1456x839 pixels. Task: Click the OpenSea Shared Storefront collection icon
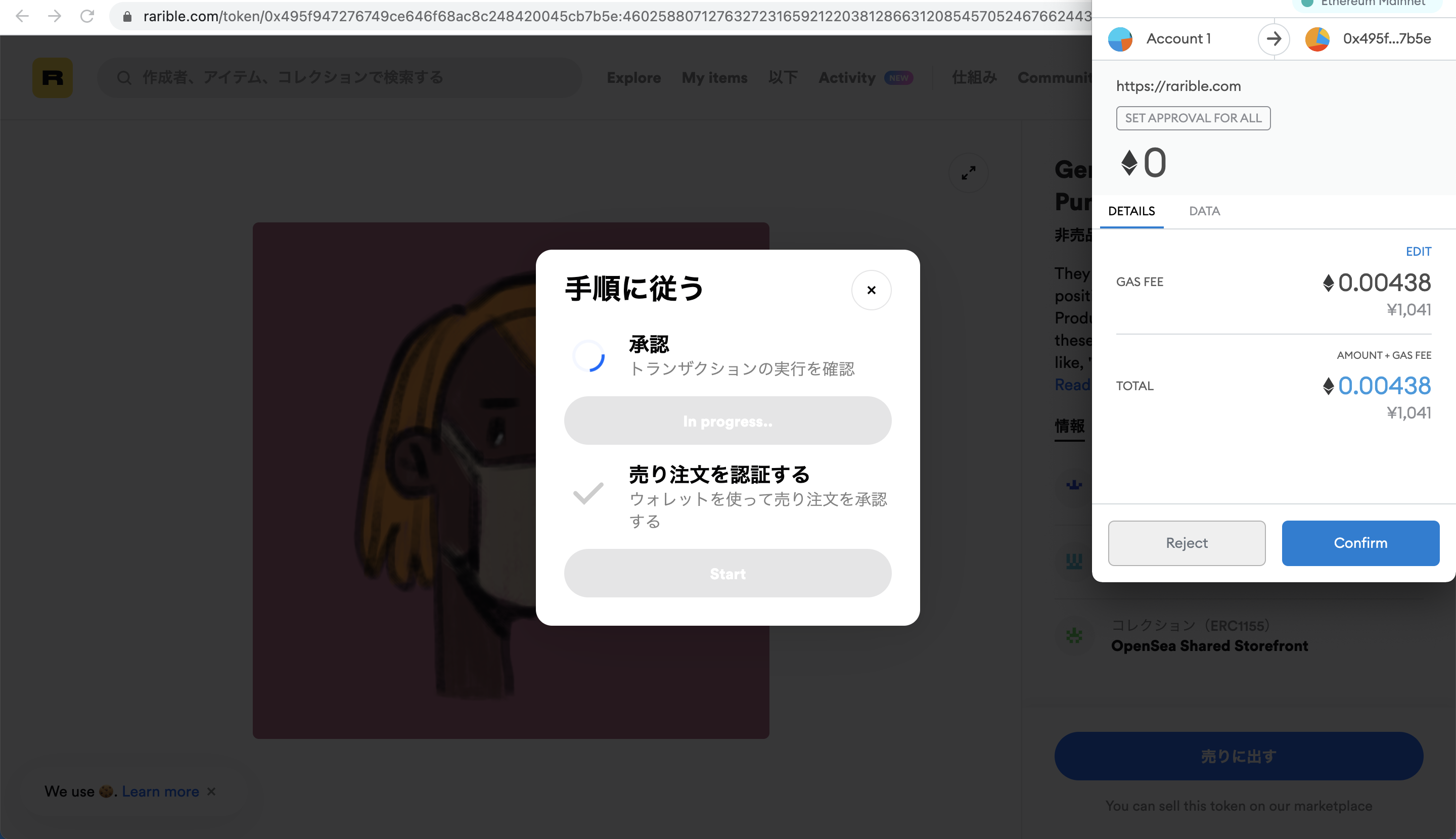click(x=1074, y=636)
